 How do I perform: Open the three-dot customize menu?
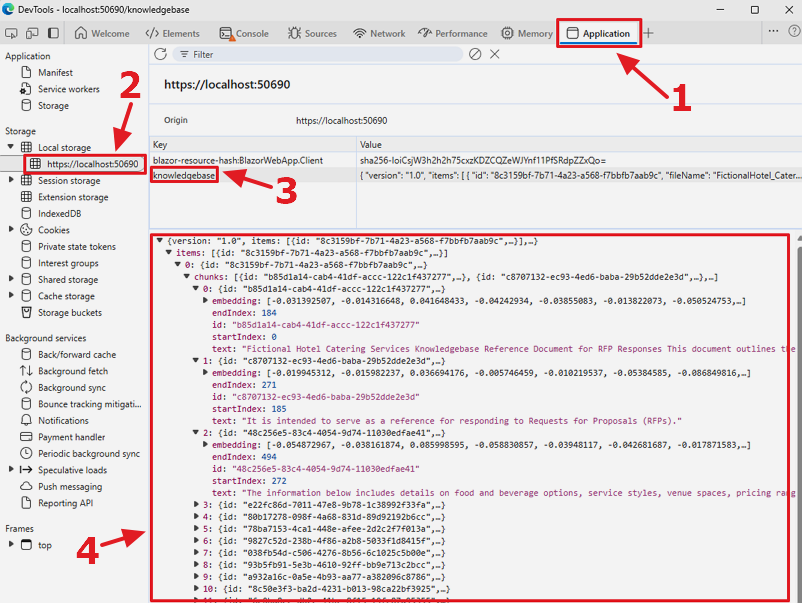(x=773, y=31)
